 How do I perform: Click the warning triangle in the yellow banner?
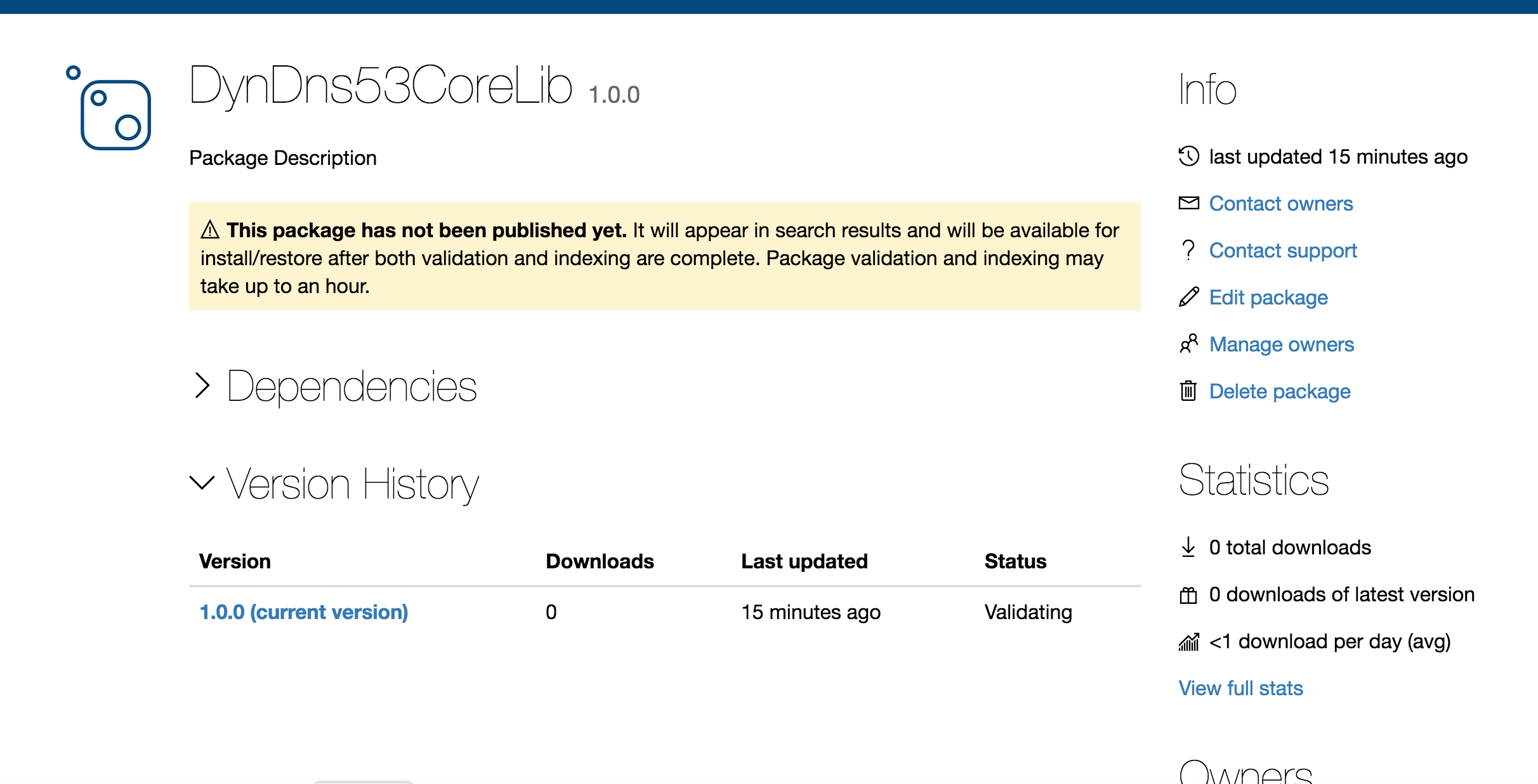210,230
